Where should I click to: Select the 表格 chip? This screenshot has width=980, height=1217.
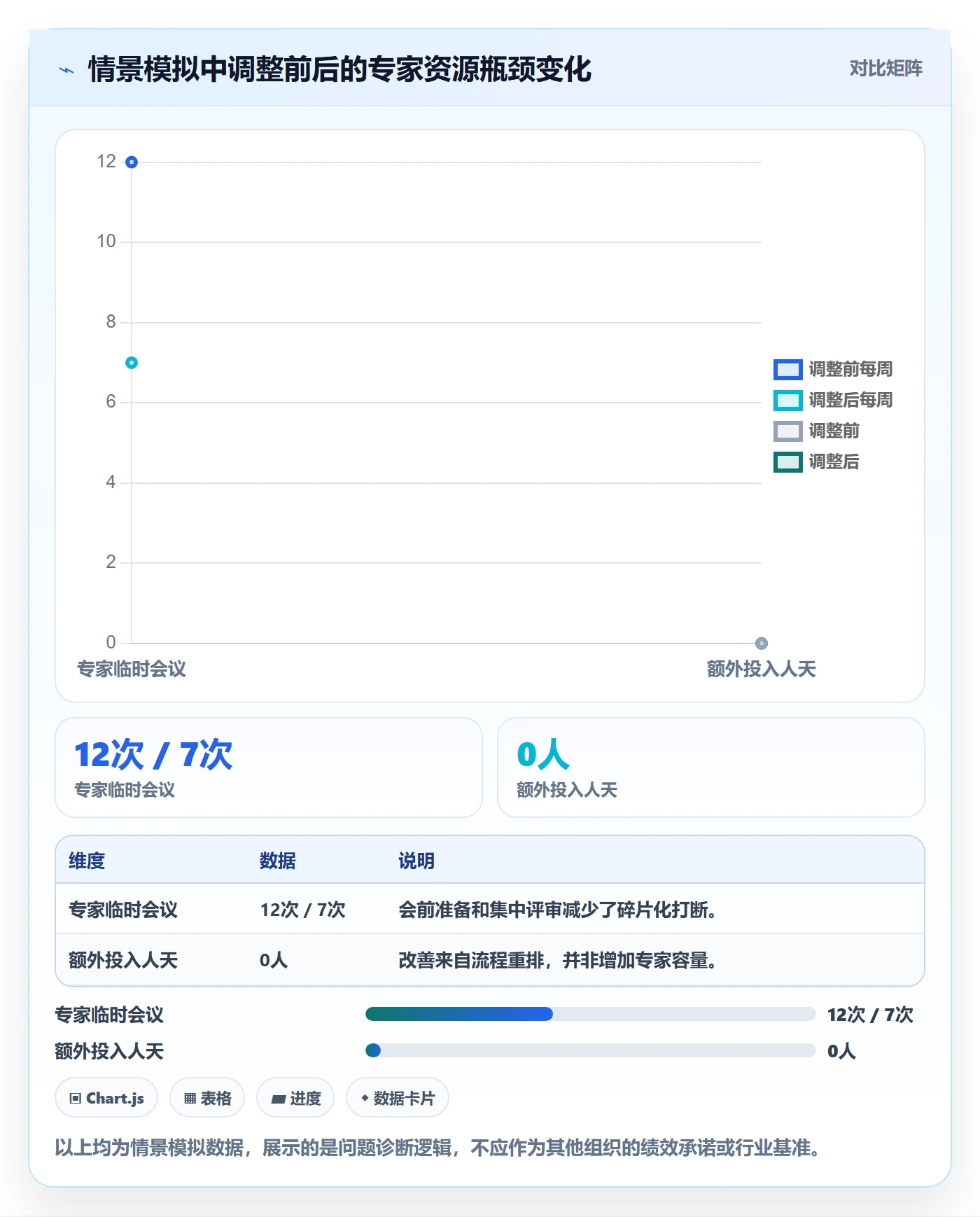coord(207,1098)
